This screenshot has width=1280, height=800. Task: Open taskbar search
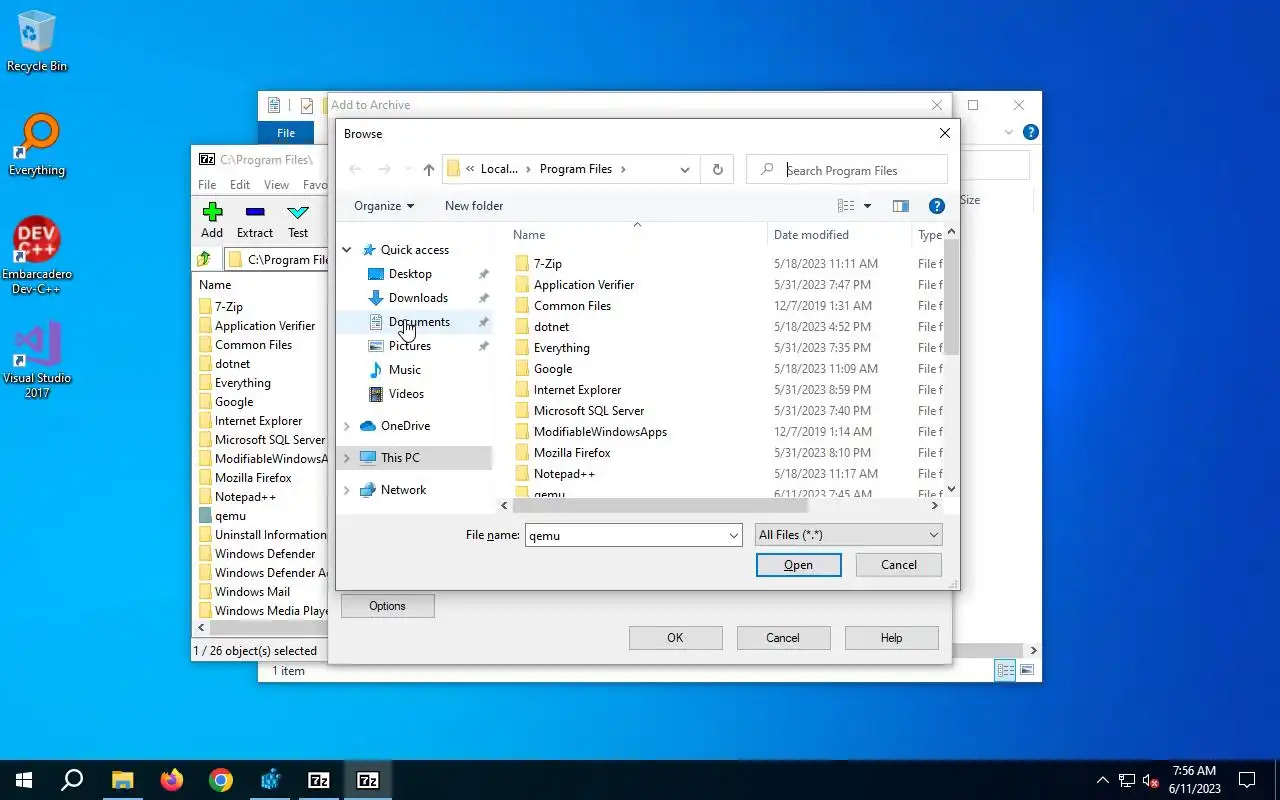pos(72,780)
